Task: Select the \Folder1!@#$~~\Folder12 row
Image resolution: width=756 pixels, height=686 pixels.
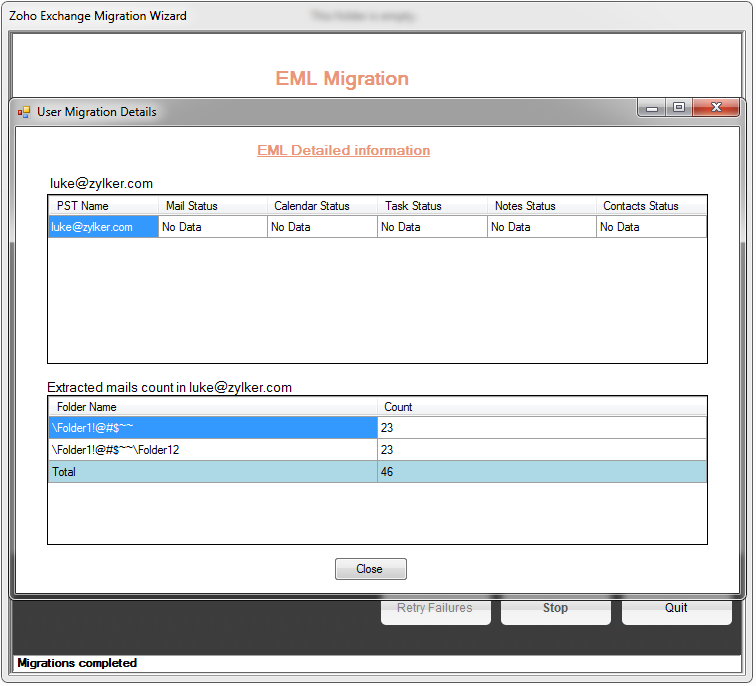Action: click(212, 450)
